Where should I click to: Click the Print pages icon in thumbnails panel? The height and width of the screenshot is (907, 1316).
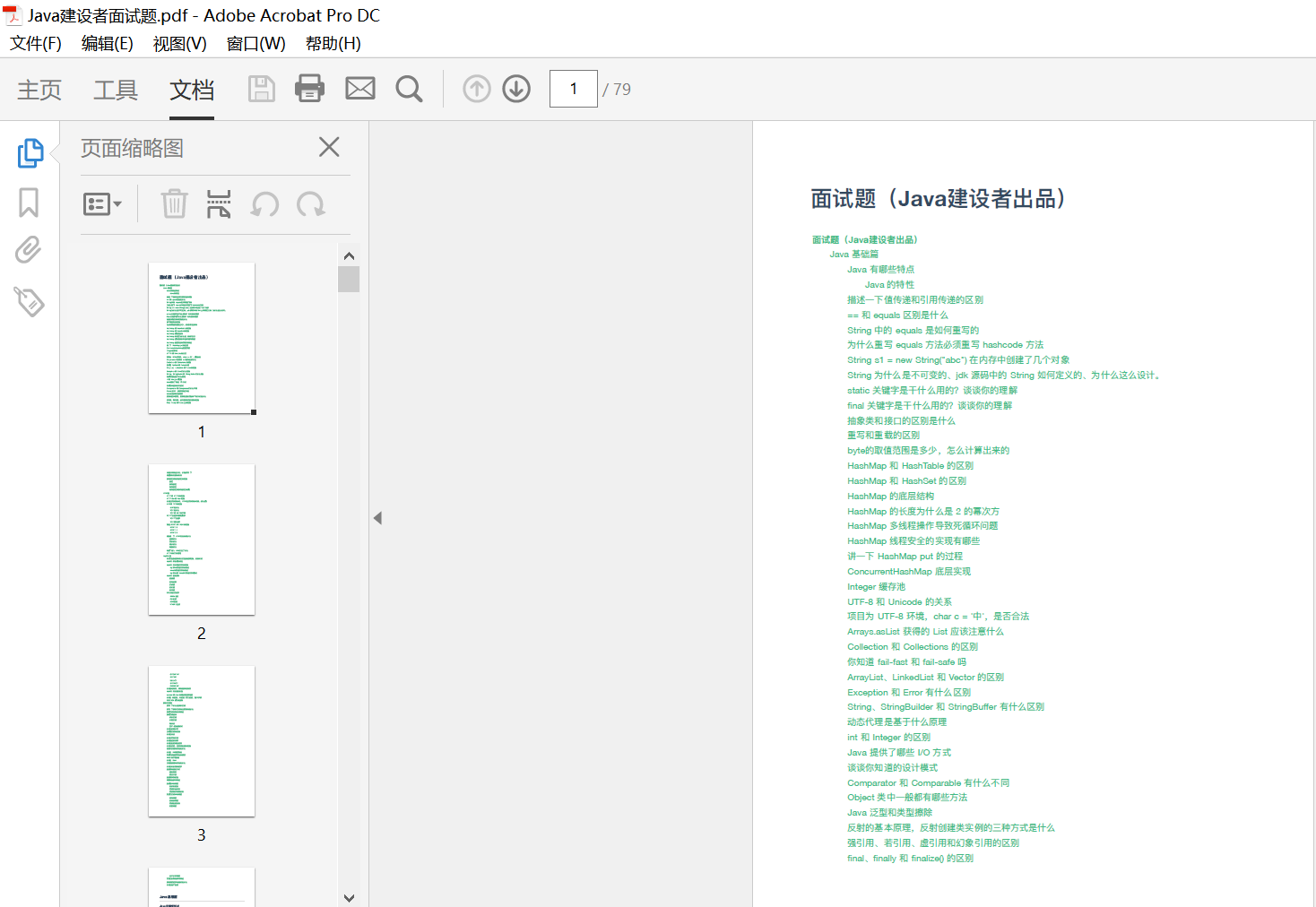[x=219, y=203]
